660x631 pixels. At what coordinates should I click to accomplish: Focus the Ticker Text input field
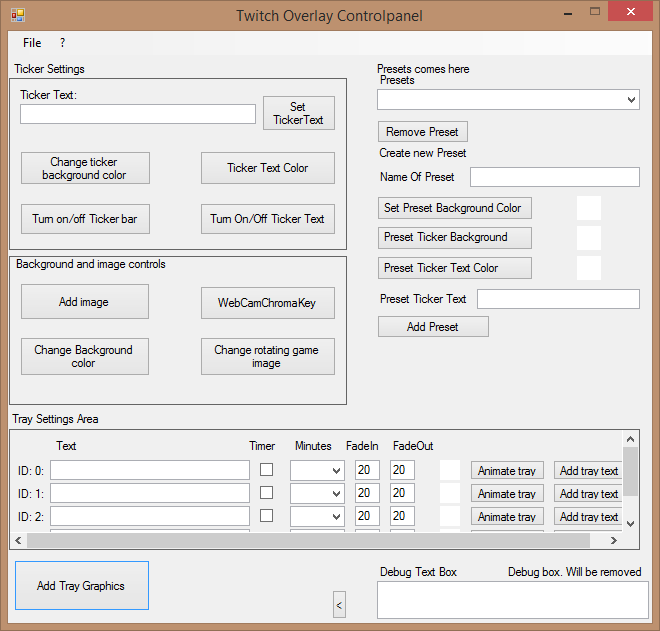[138, 114]
